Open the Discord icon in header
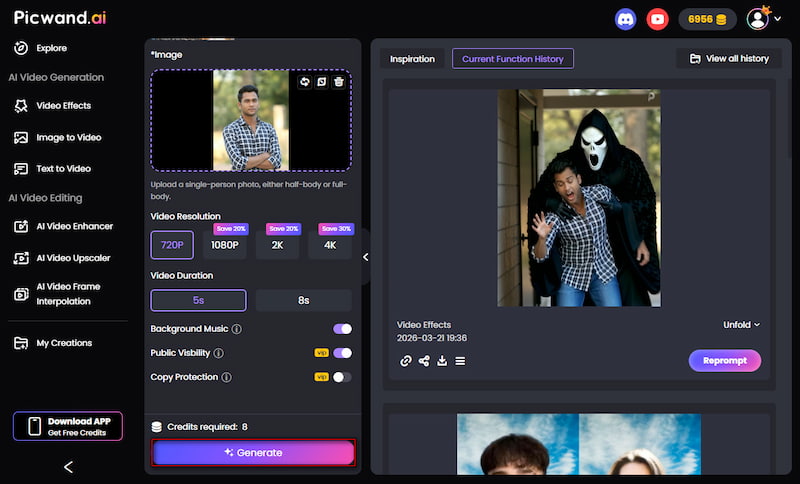This screenshot has width=800, height=484. tap(626, 20)
